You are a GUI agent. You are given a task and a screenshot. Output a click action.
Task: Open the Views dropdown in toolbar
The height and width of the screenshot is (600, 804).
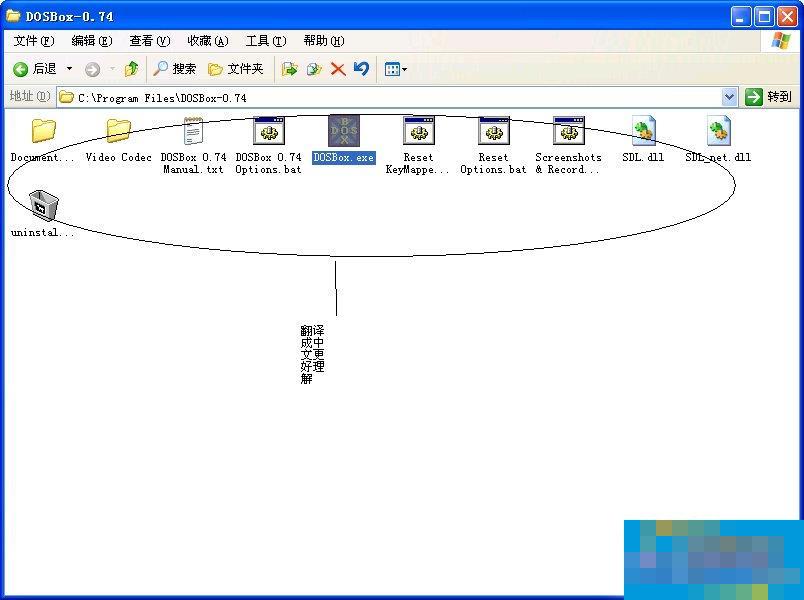coord(395,69)
